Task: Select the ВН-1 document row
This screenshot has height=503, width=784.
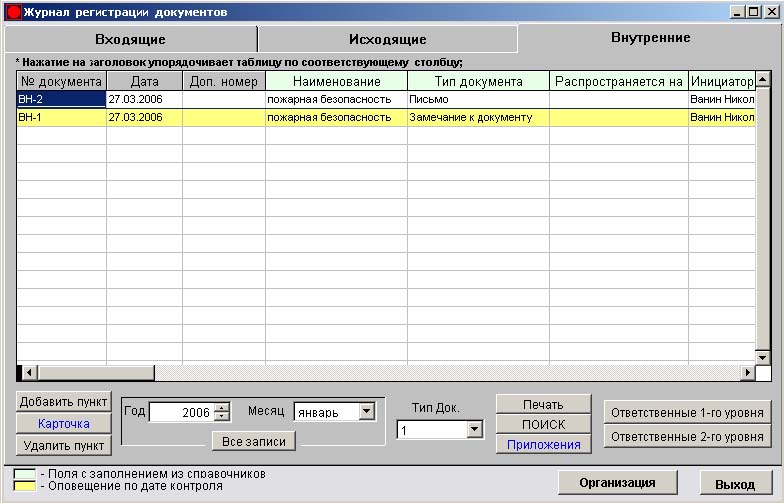Action: pyautogui.click(x=60, y=117)
